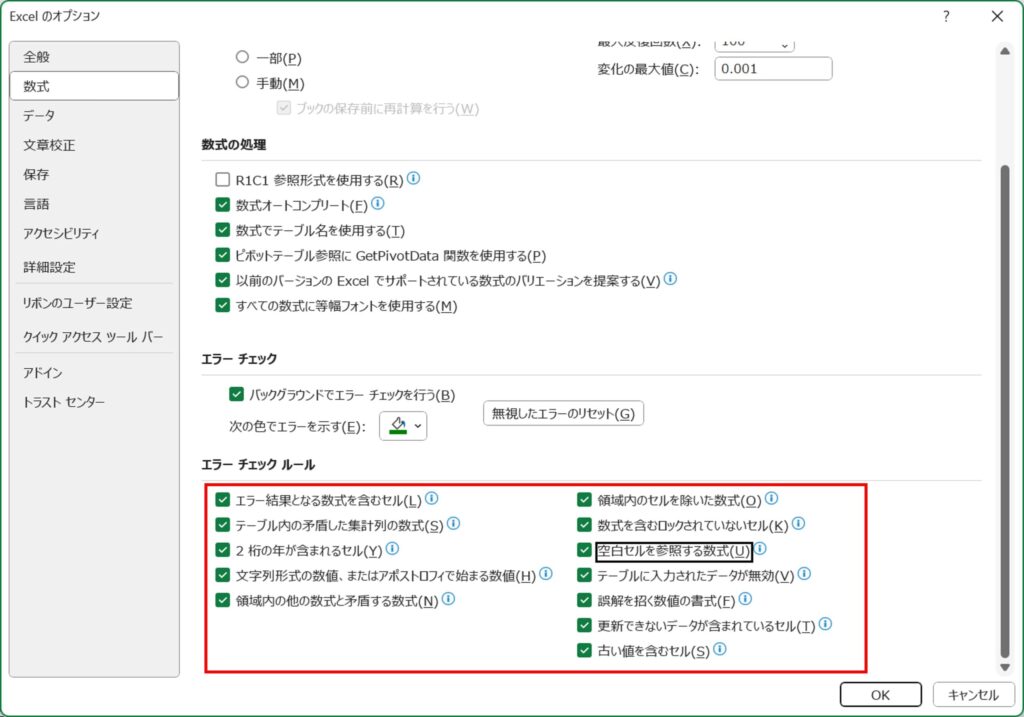Toggle GetPivotData 関数を使用する checkbox
The image size is (1024, 717).
pos(223,255)
